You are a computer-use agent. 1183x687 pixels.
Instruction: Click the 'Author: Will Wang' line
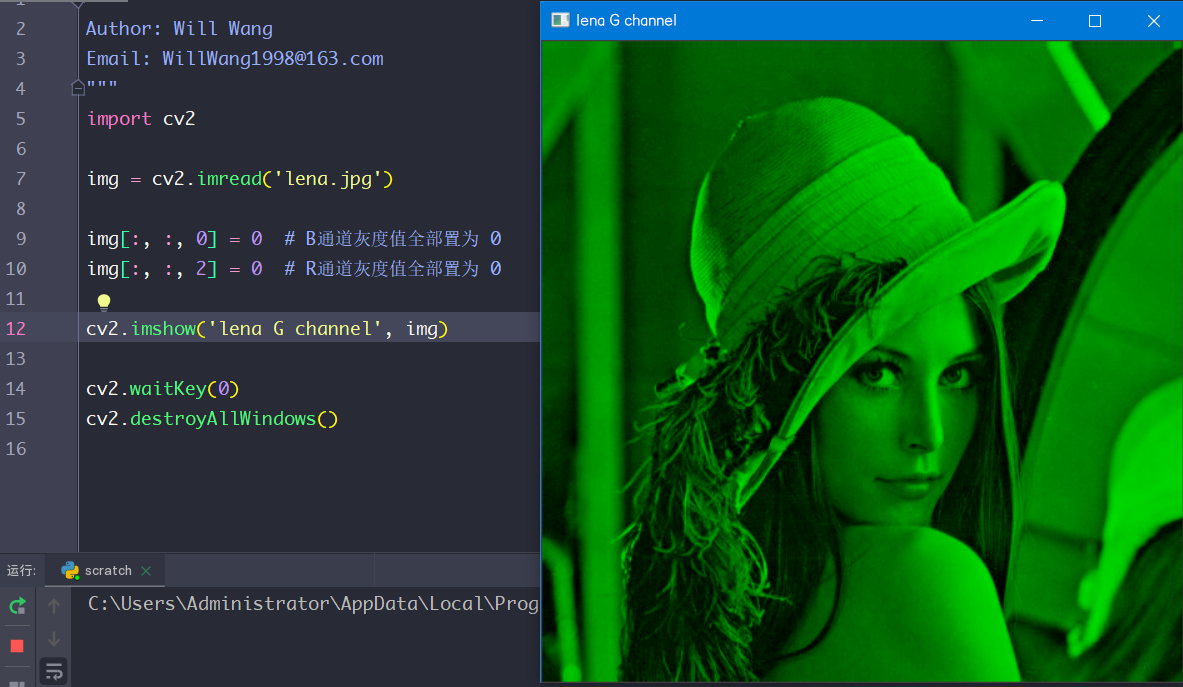[x=180, y=29]
